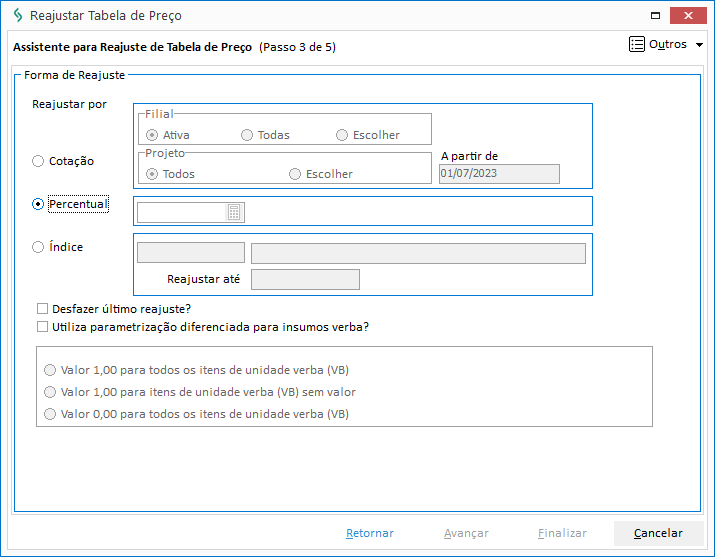Enable Desfazer último reajuste checkbox
Screen dimensions: 715x557
42,309
